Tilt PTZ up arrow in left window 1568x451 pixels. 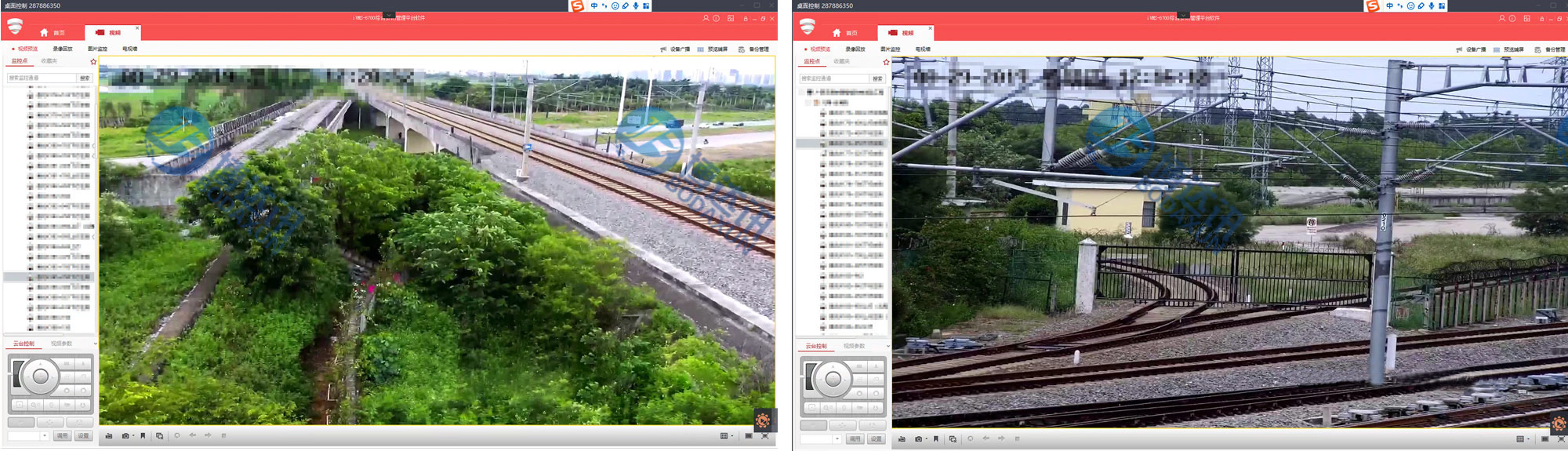[40, 362]
